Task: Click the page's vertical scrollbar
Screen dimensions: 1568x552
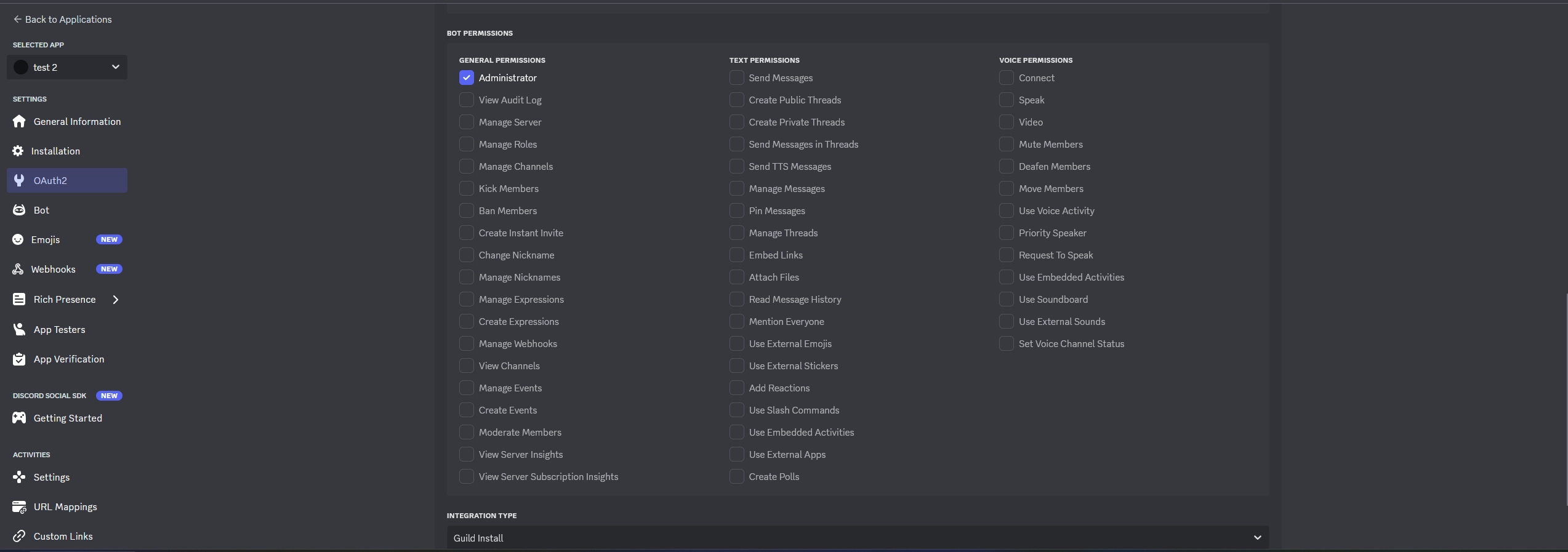Action: pos(1566,400)
